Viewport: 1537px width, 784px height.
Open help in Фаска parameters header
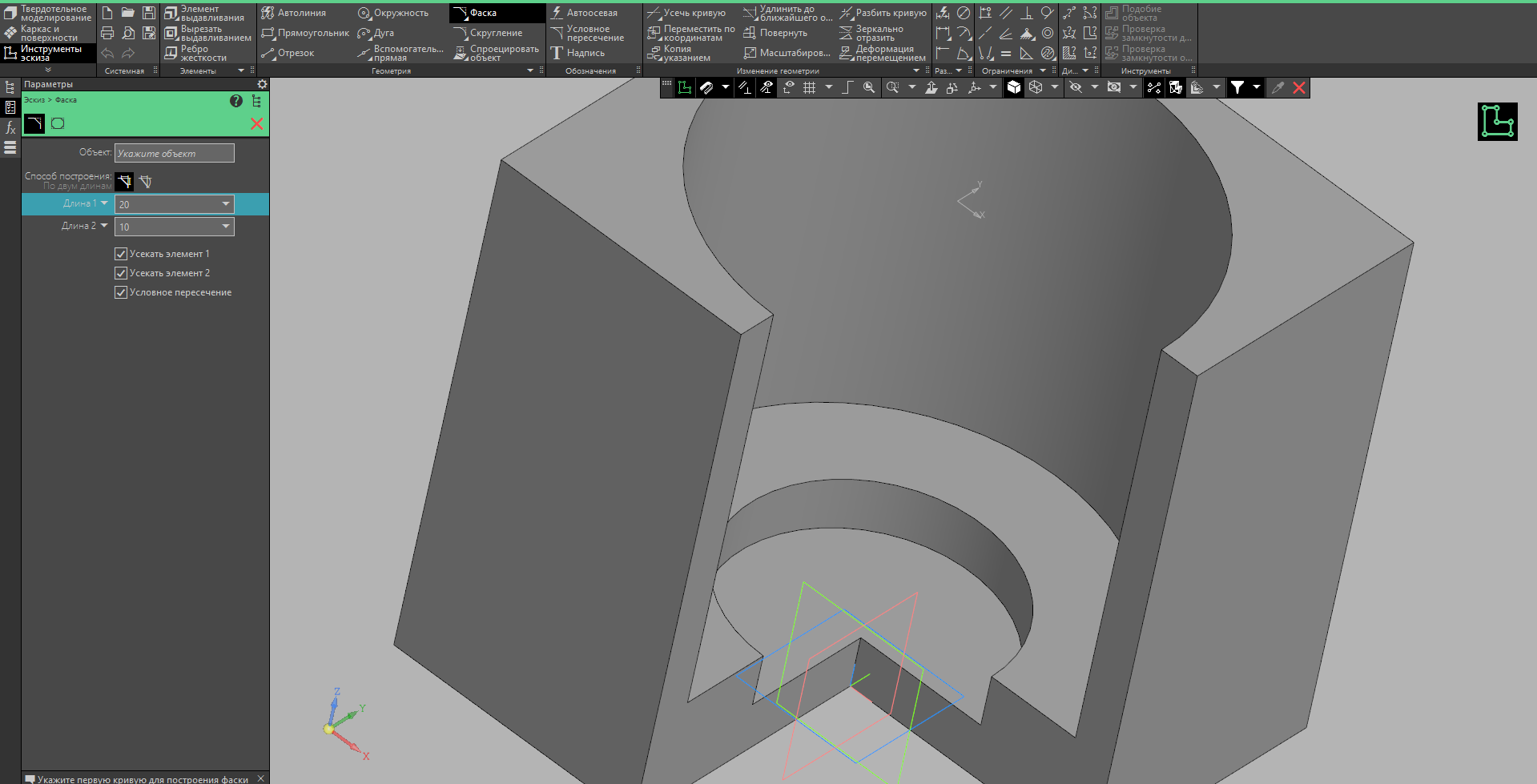[x=236, y=101]
